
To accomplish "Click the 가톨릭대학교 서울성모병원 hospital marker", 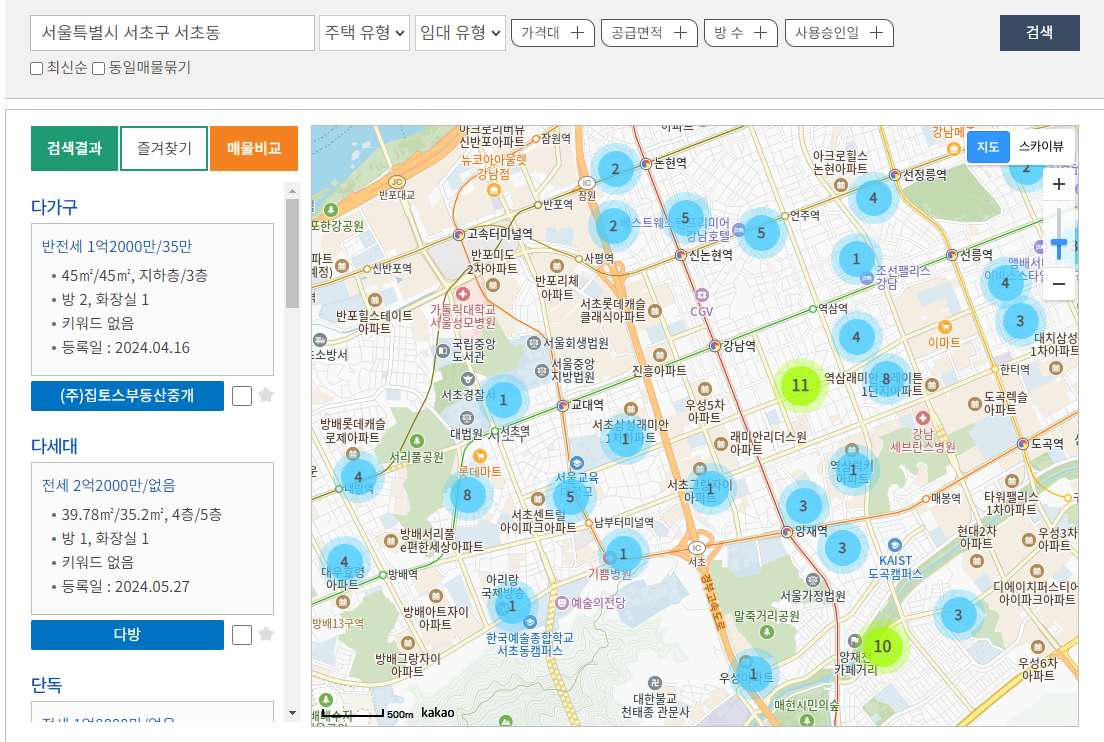I will pyautogui.click(x=463, y=294).
